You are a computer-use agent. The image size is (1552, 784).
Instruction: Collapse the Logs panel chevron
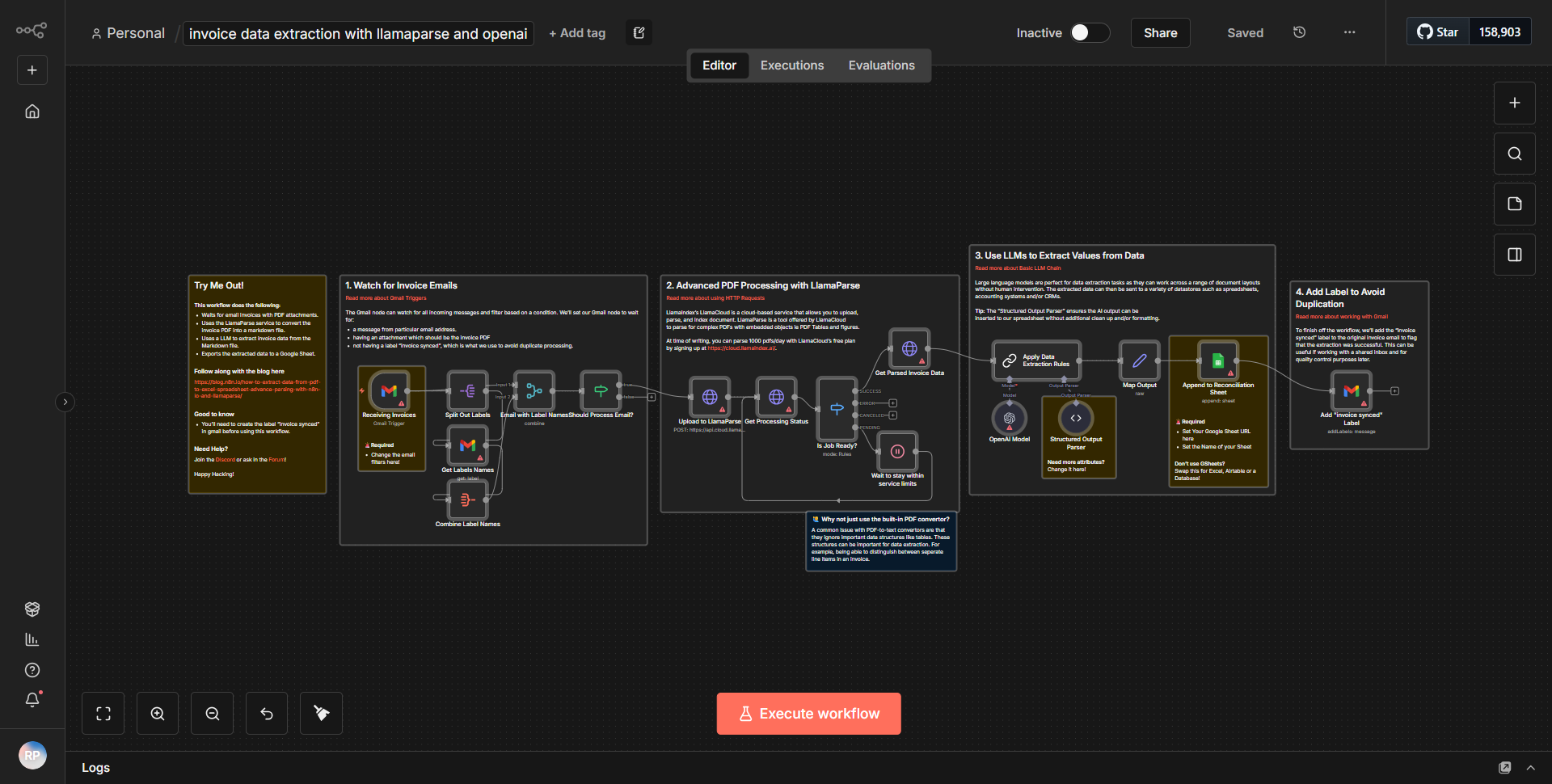coord(1531,767)
